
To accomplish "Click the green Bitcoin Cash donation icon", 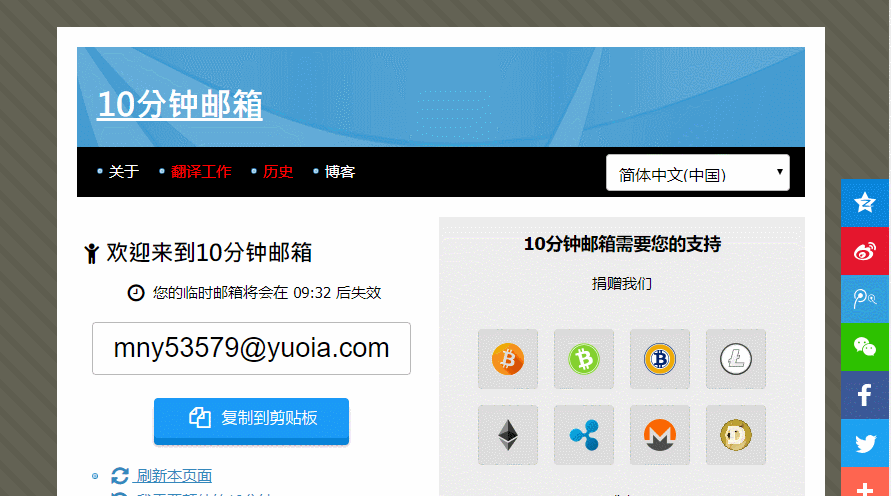I will click(x=584, y=359).
